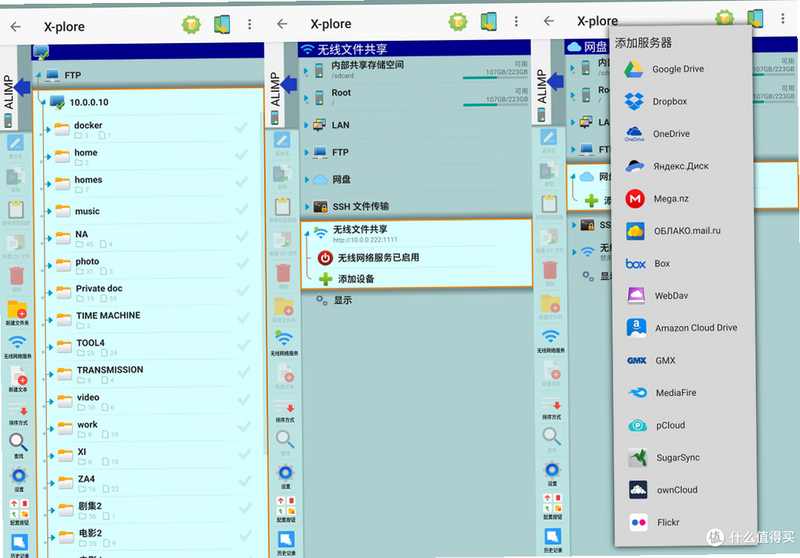Check the home folder checkmark
Image resolution: width=800 pixels, height=558 pixels.
(242, 155)
